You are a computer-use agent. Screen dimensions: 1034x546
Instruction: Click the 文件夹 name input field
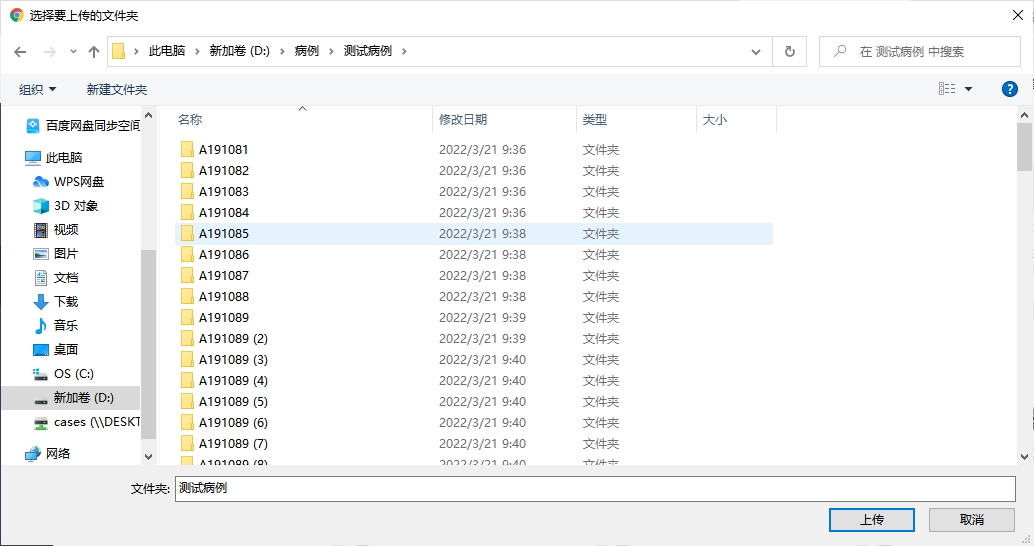595,489
